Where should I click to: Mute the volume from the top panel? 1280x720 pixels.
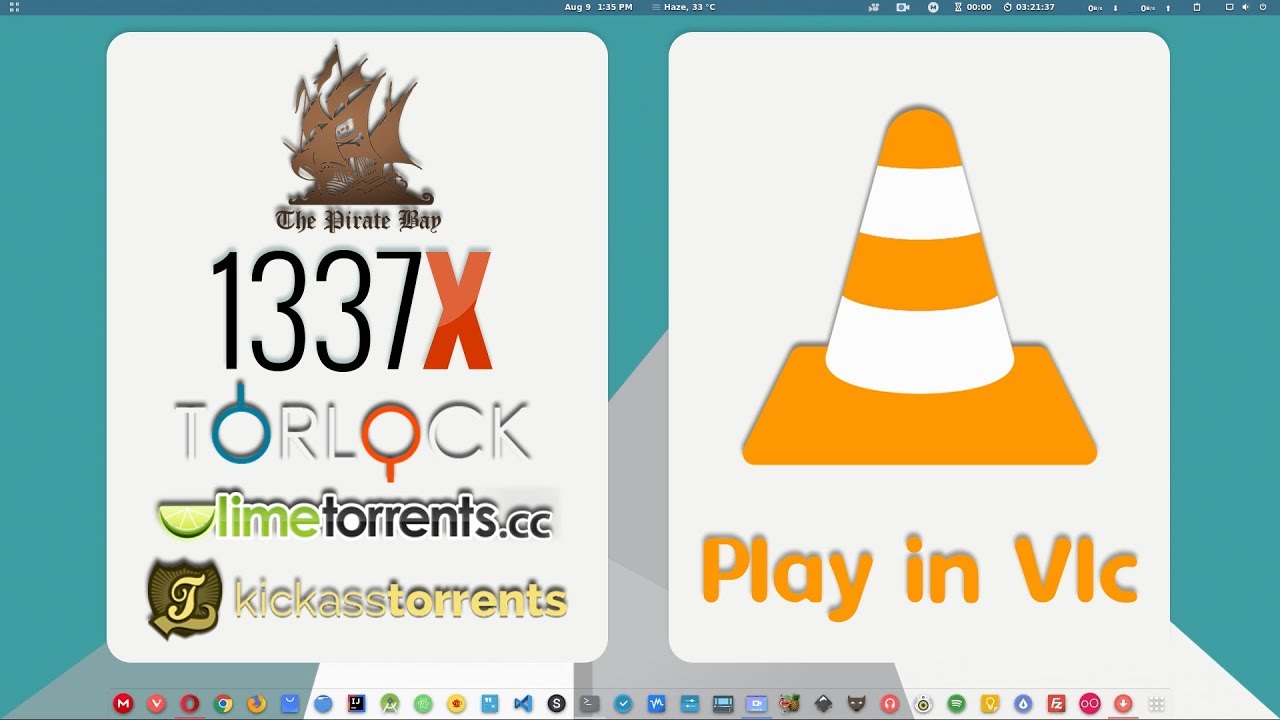(1246, 7)
